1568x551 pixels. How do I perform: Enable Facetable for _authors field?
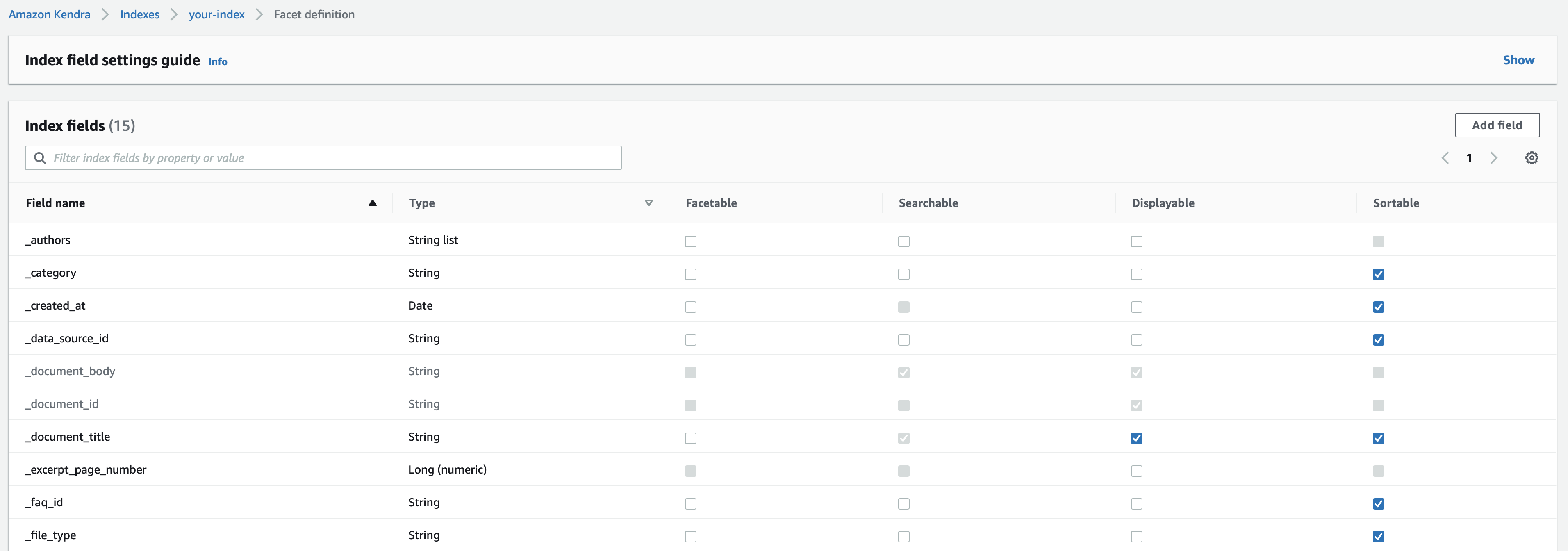click(690, 242)
